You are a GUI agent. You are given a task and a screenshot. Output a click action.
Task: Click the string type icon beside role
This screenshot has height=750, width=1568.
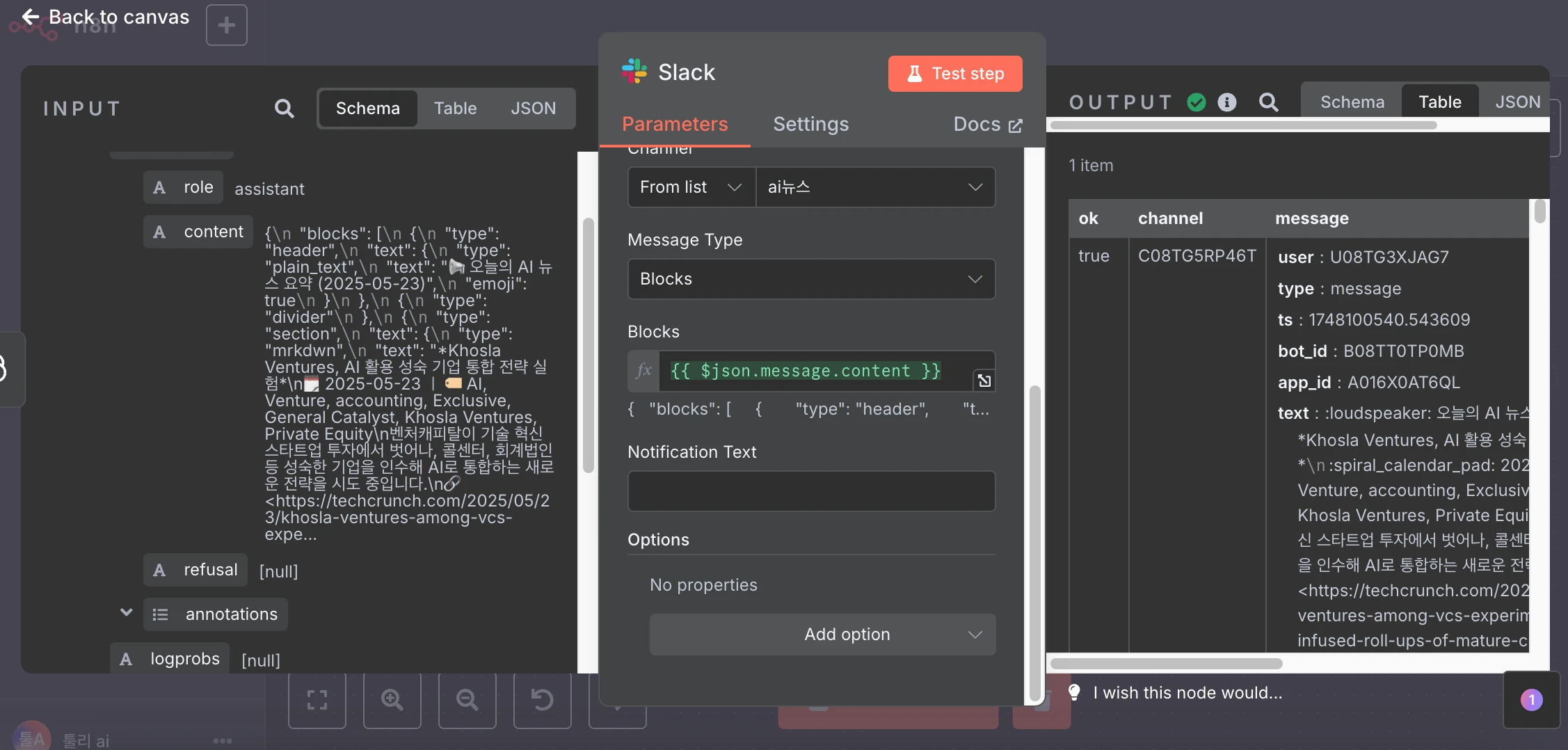(159, 188)
